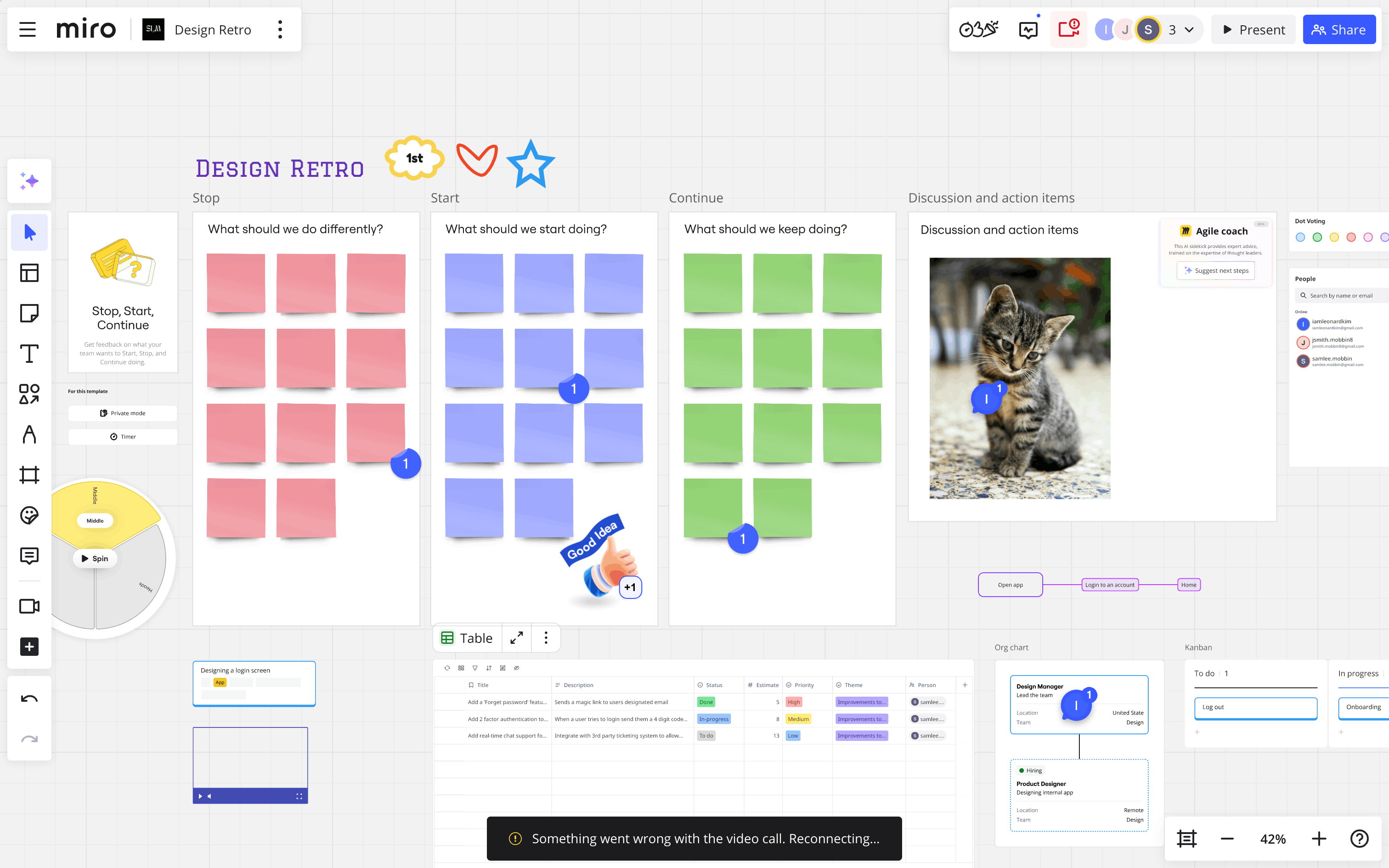The height and width of the screenshot is (868, 1389).
Task: Click the undo arrow
Action: (x=28, y=699)
